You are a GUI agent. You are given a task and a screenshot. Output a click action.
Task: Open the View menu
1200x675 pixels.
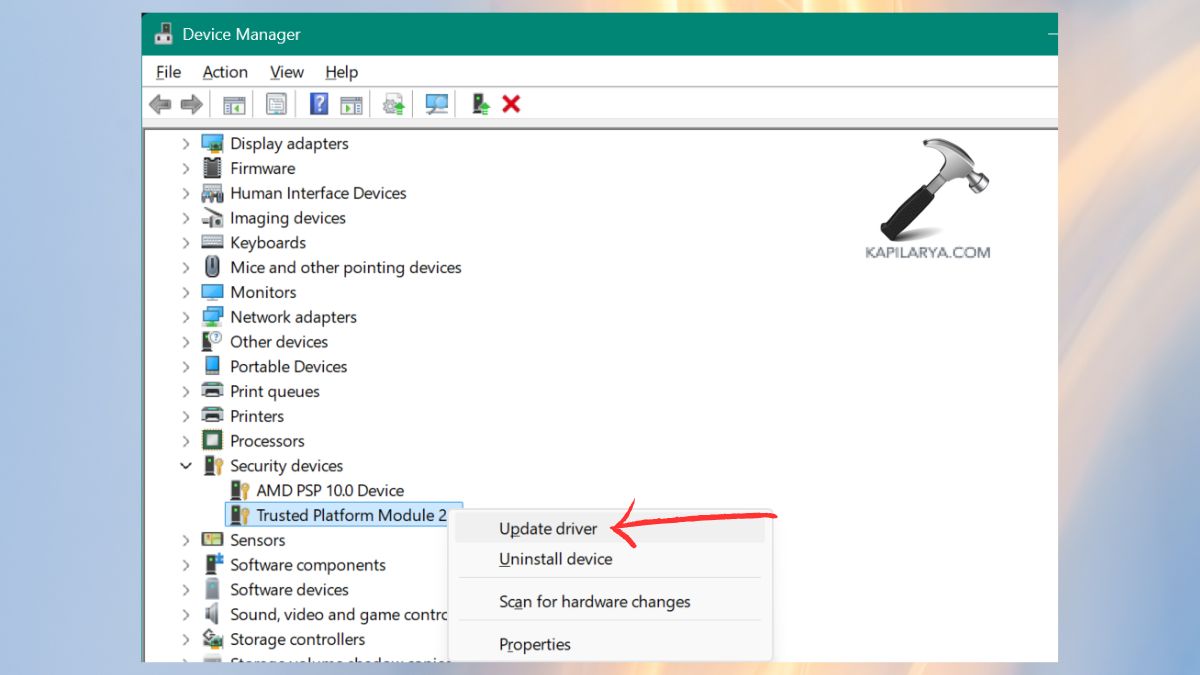[286, 71]
